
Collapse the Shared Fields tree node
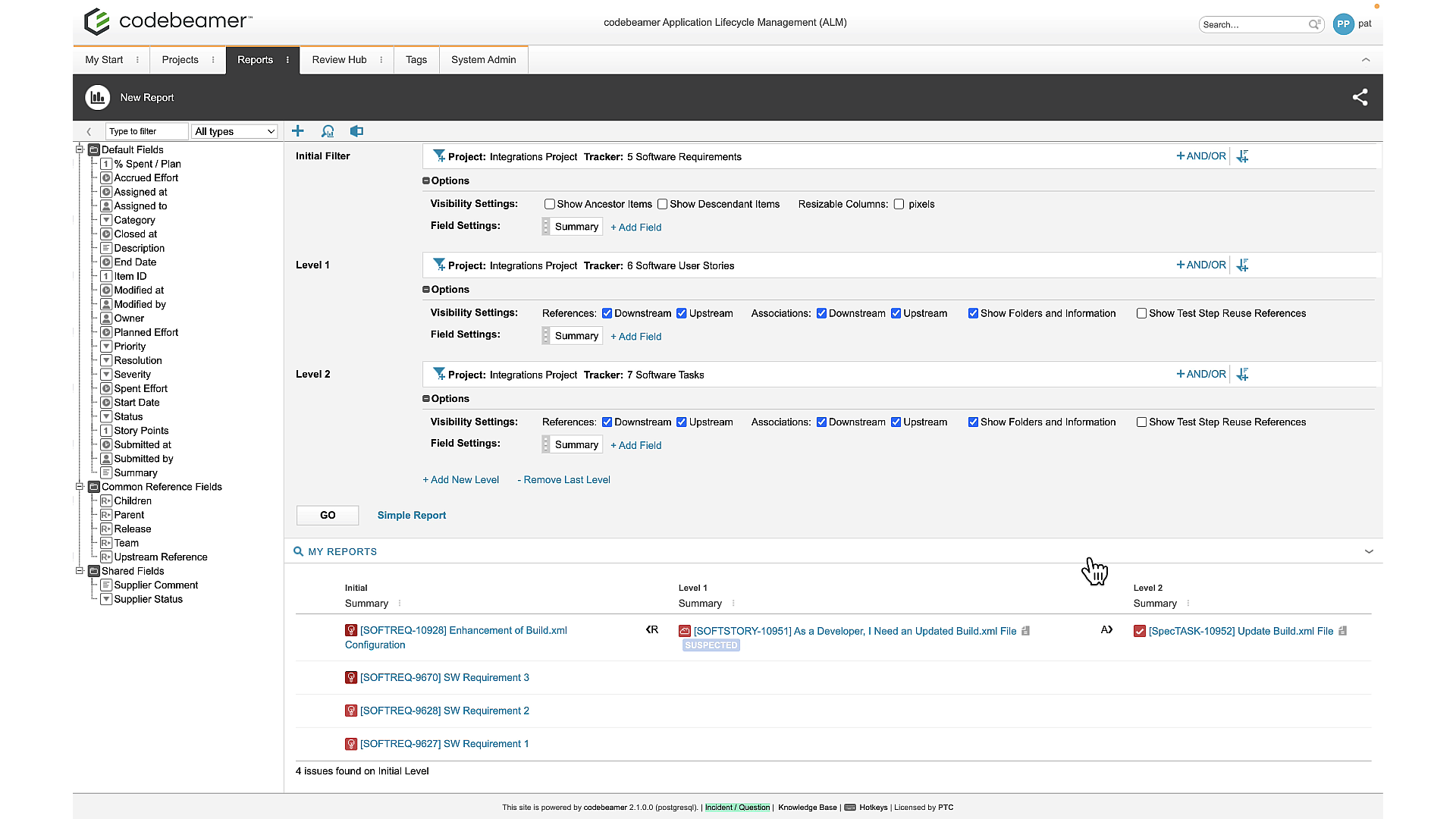point(79,570)
